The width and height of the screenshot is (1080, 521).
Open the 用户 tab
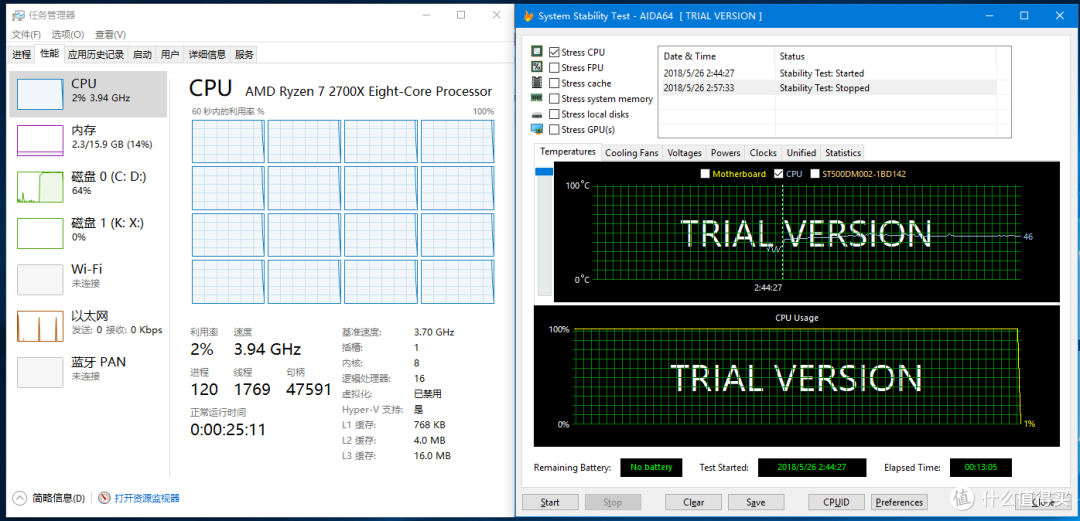pos(169,54)
